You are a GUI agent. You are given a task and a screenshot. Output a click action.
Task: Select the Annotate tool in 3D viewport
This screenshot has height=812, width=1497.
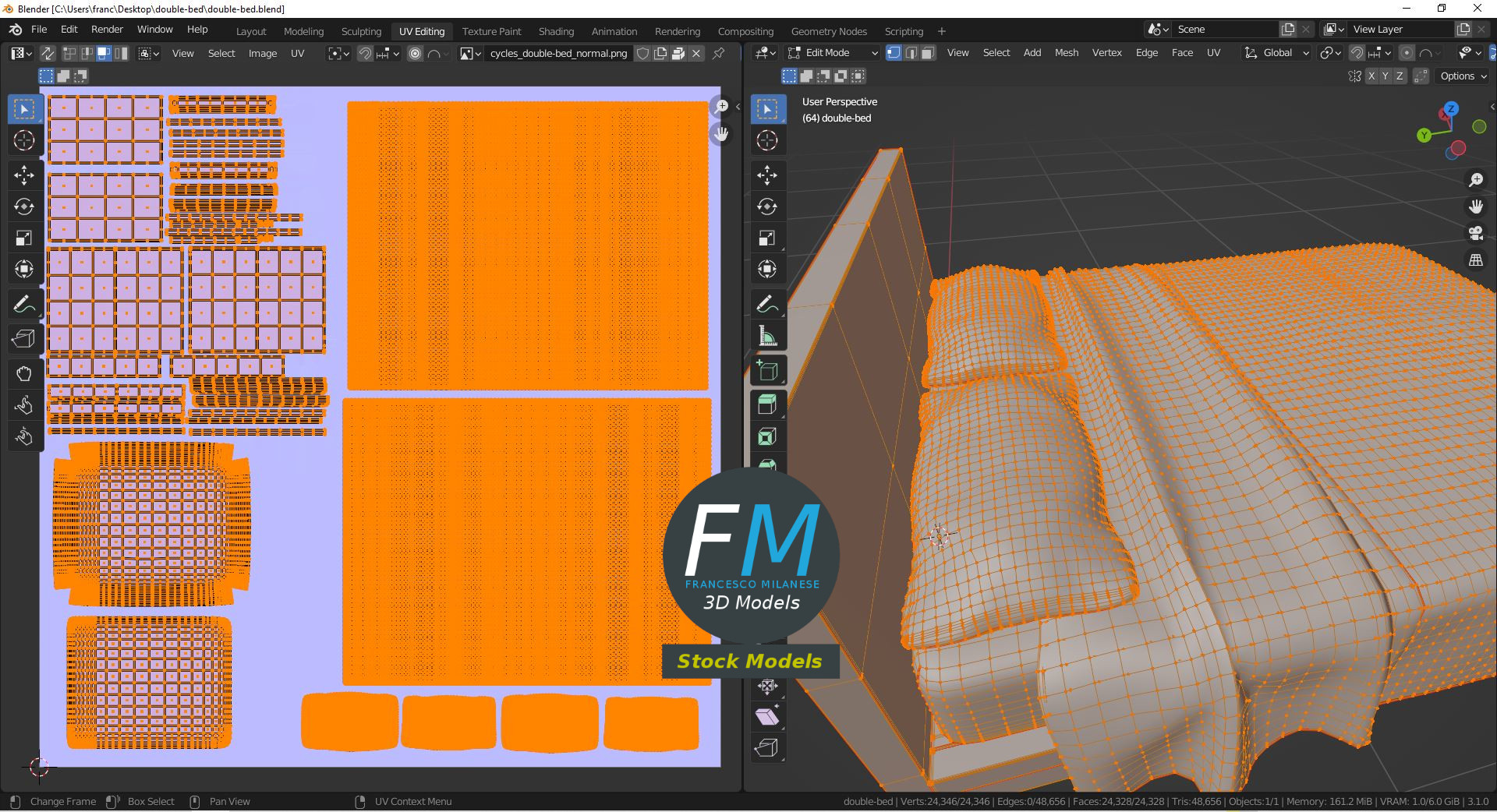pos(767,304)
